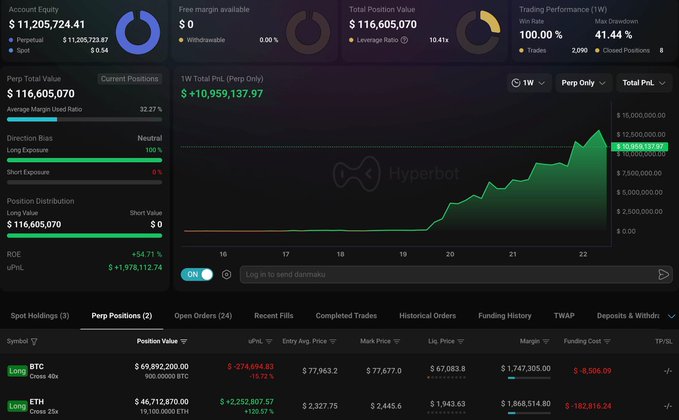Open the Funding History tab
Image resolution: width=679 pixels, height=420 pixels.
(504, 316)
